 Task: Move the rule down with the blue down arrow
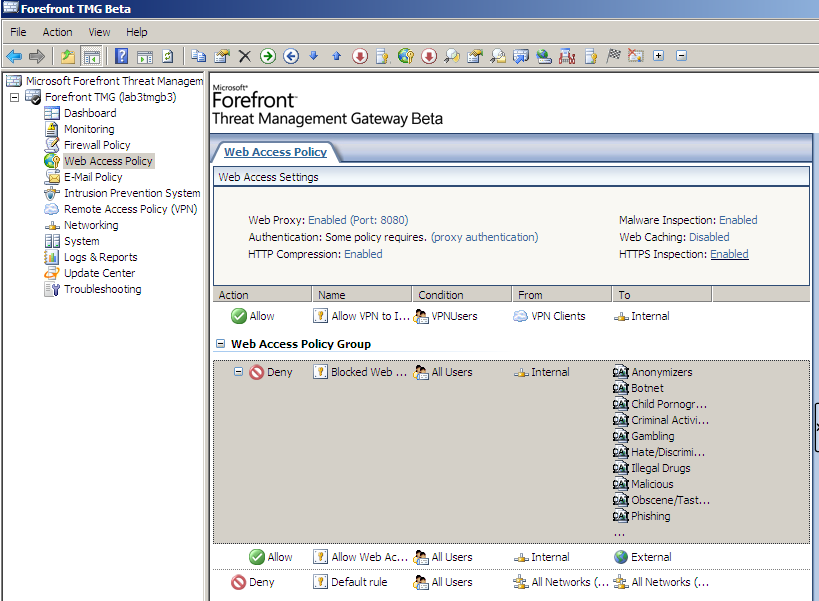(313, 55)
